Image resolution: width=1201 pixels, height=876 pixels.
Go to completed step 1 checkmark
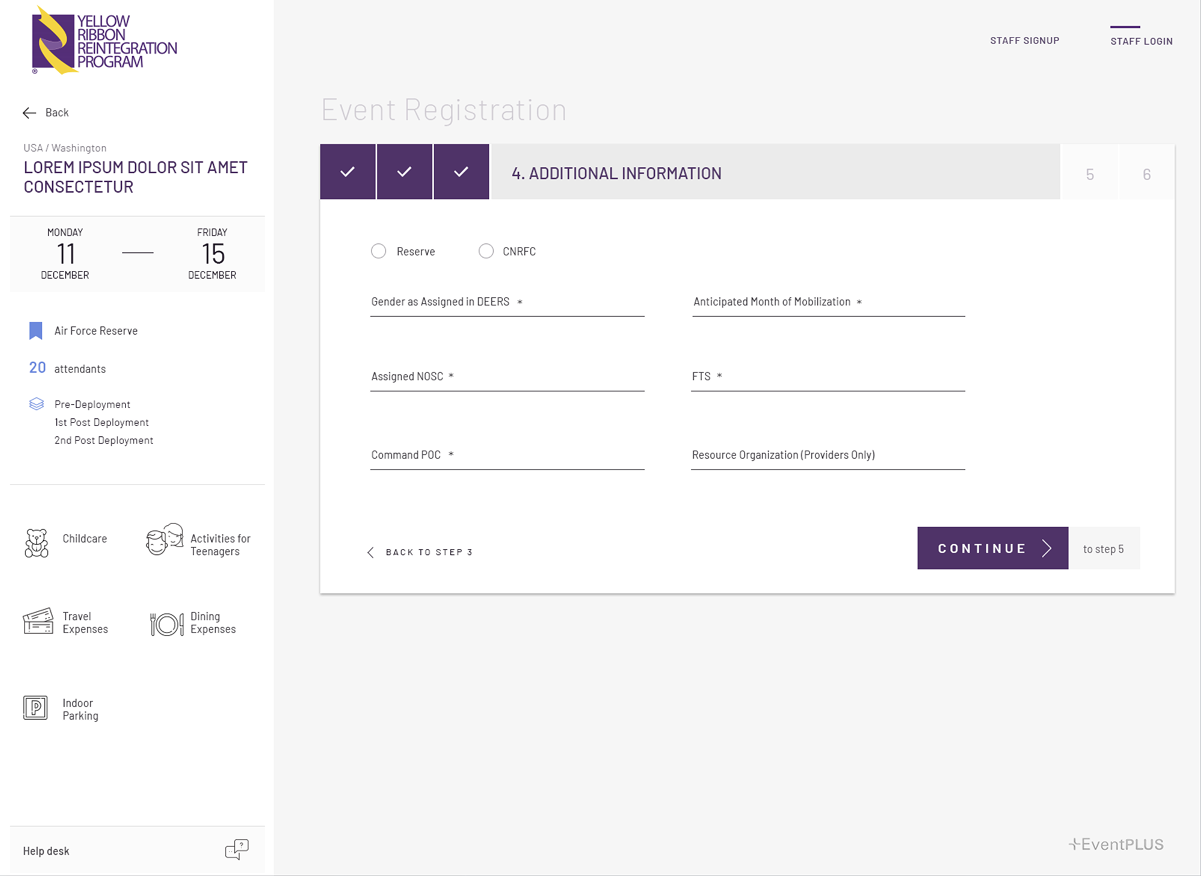coord(348,172)
